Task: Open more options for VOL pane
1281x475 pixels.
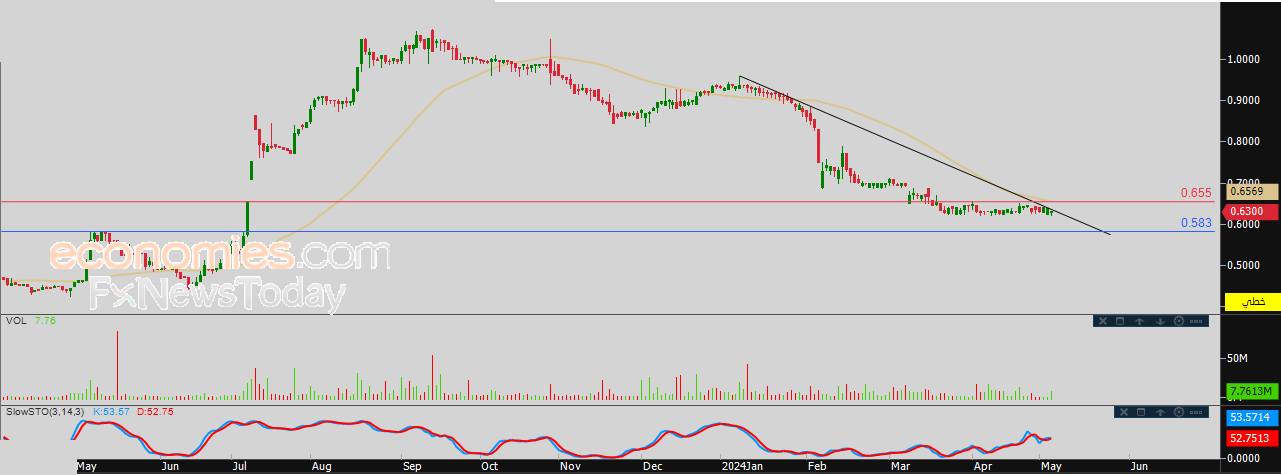Action: [x=1197, y=321]
